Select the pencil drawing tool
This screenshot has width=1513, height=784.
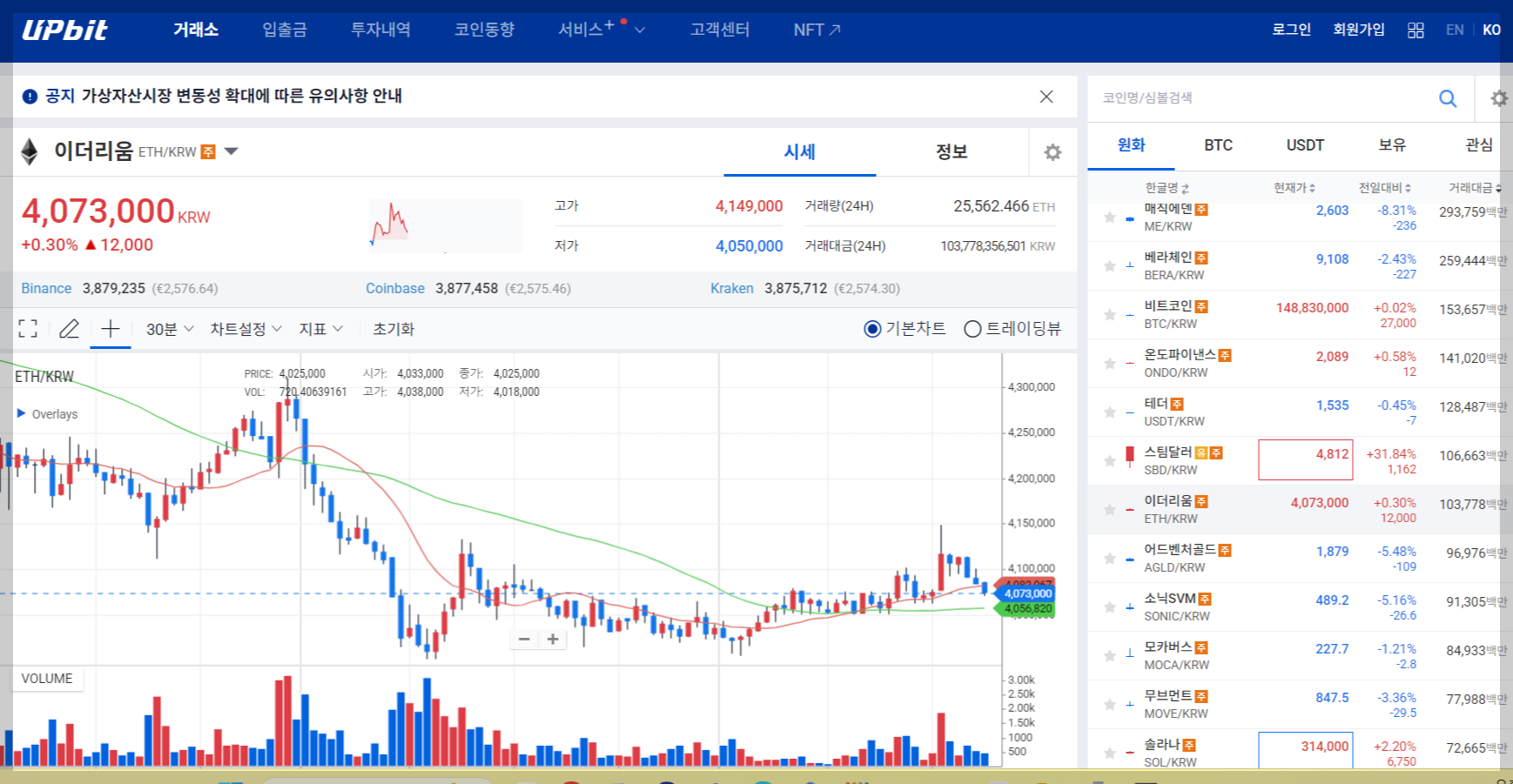pos(69,329)
